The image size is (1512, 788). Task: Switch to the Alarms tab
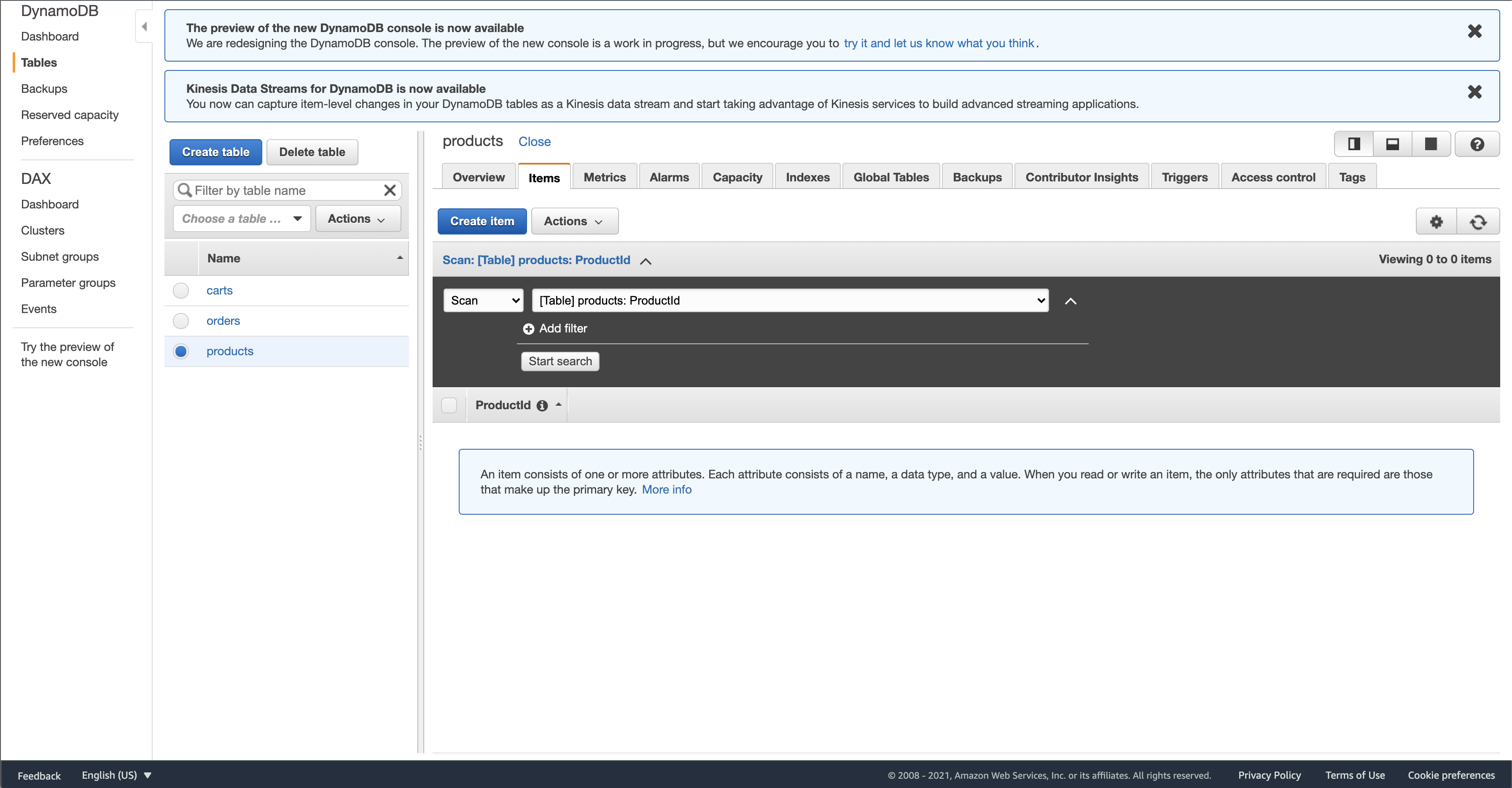point(669,177)
